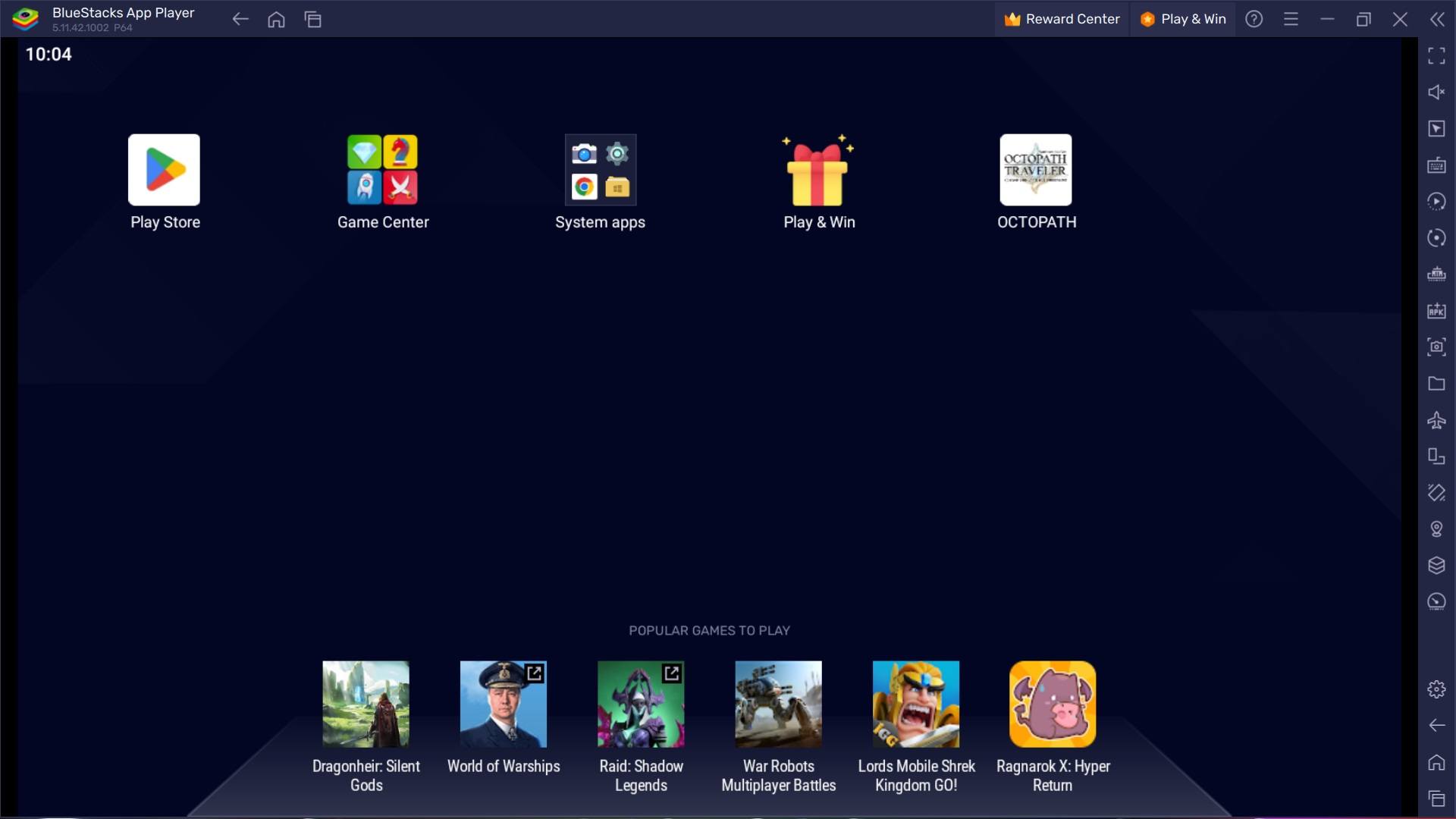Screen dimensions: 1456x819
Task: Click back arrow at sidebar bottom
Action: click(1436, 725)
